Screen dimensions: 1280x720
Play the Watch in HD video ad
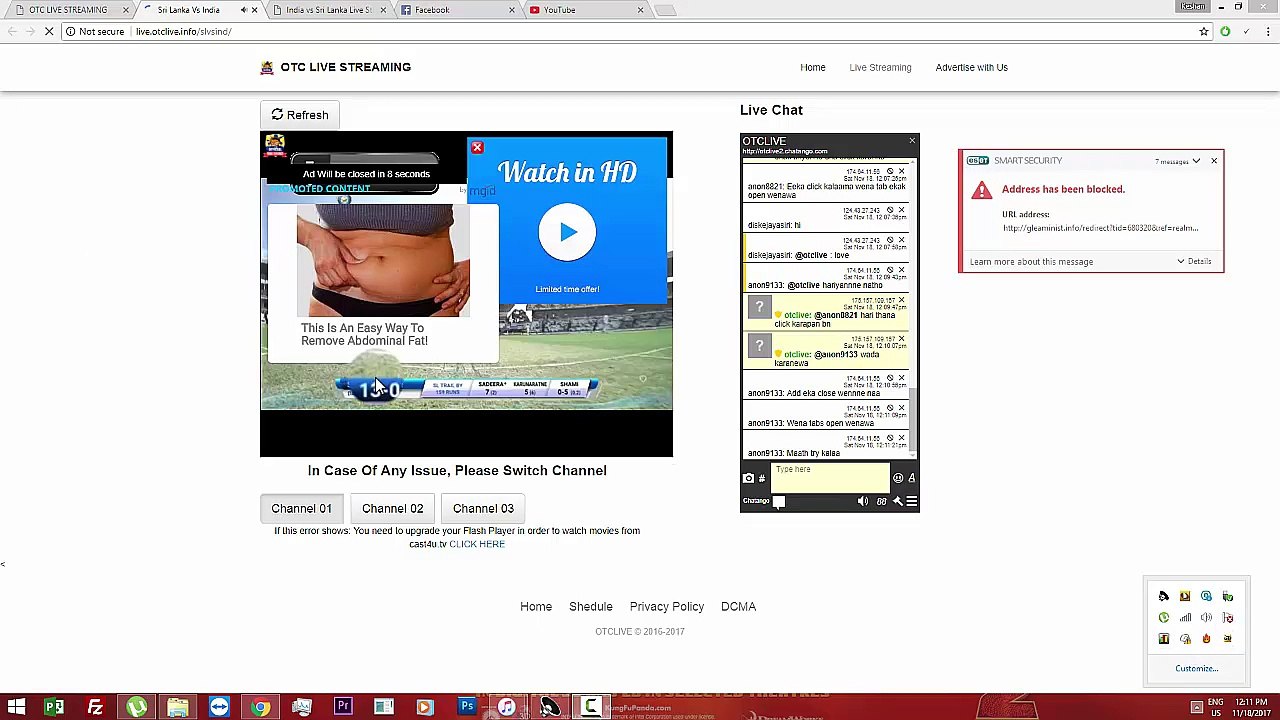[567, 232]
